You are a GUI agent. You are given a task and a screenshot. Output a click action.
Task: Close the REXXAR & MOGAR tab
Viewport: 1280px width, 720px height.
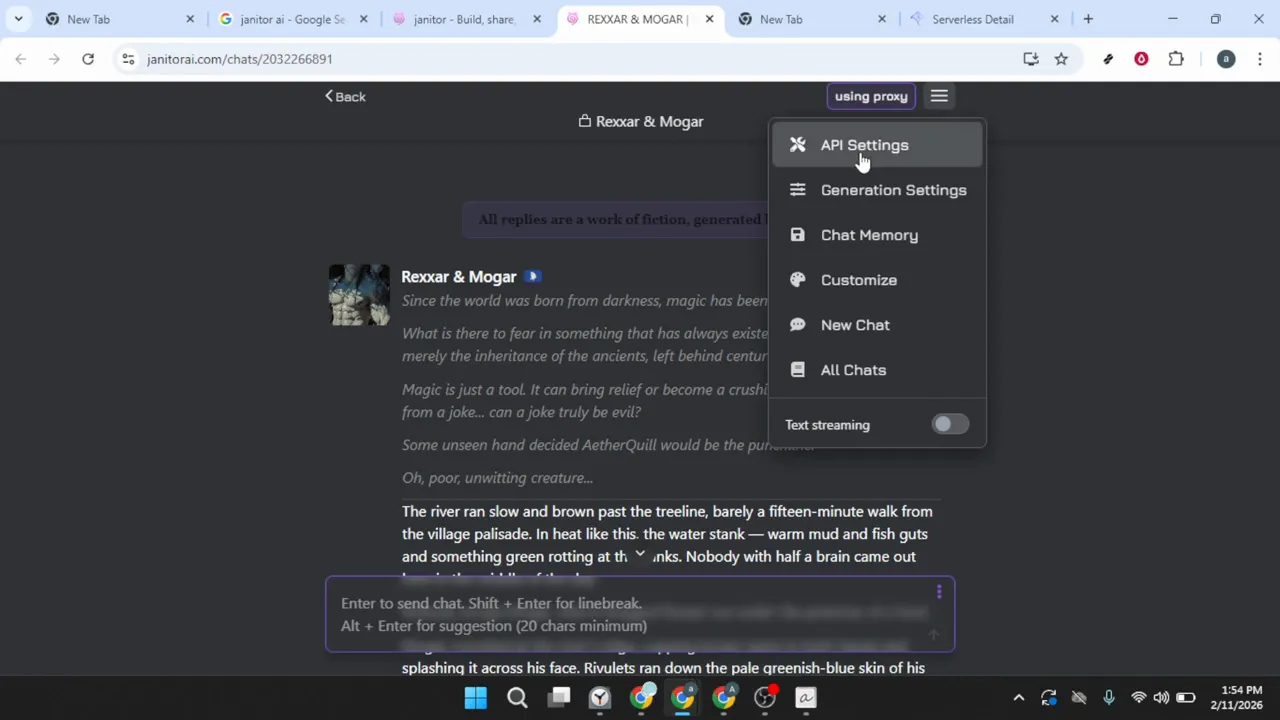[x=709, y=19]
